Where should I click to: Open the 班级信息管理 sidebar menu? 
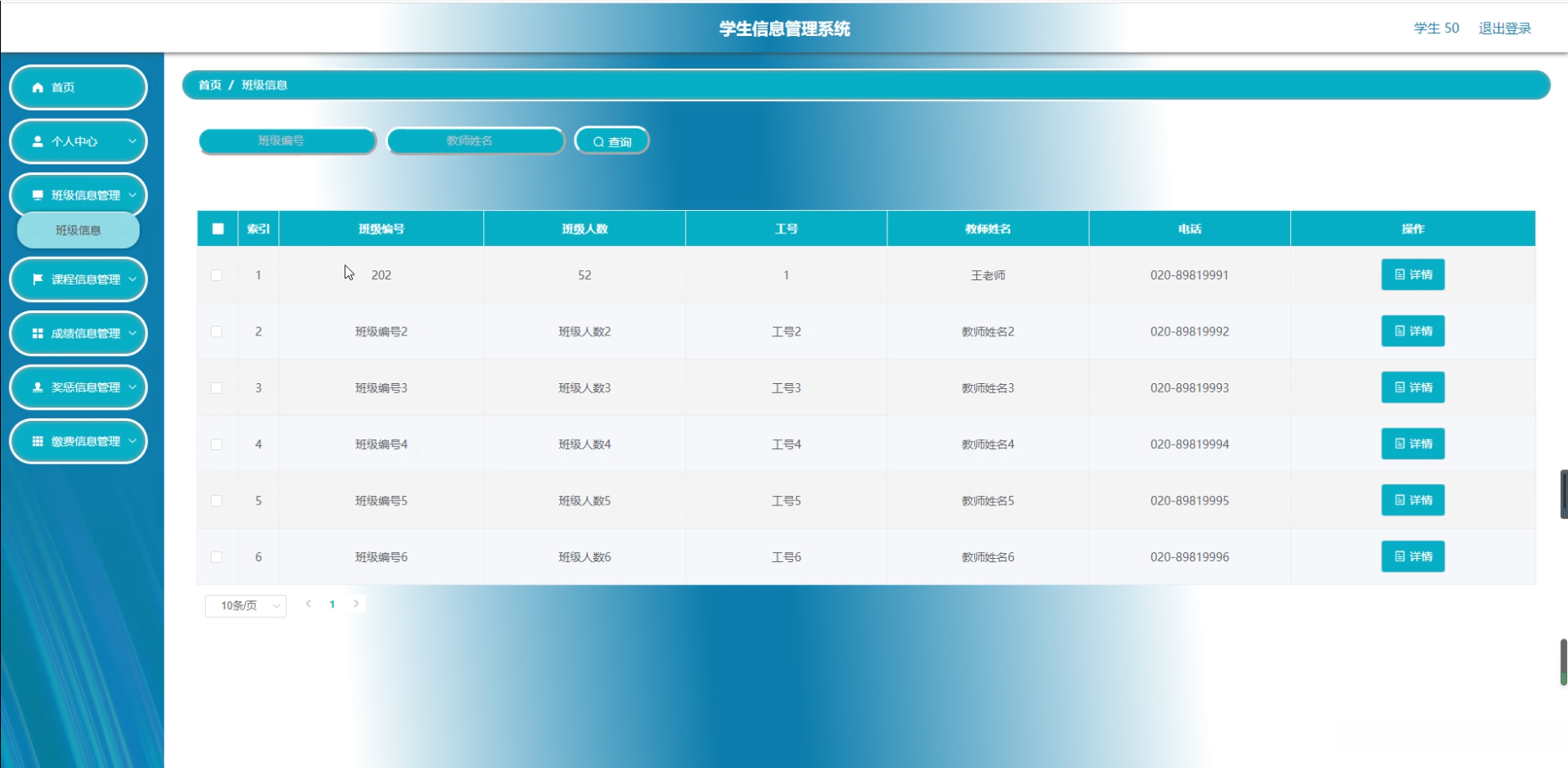79,195
